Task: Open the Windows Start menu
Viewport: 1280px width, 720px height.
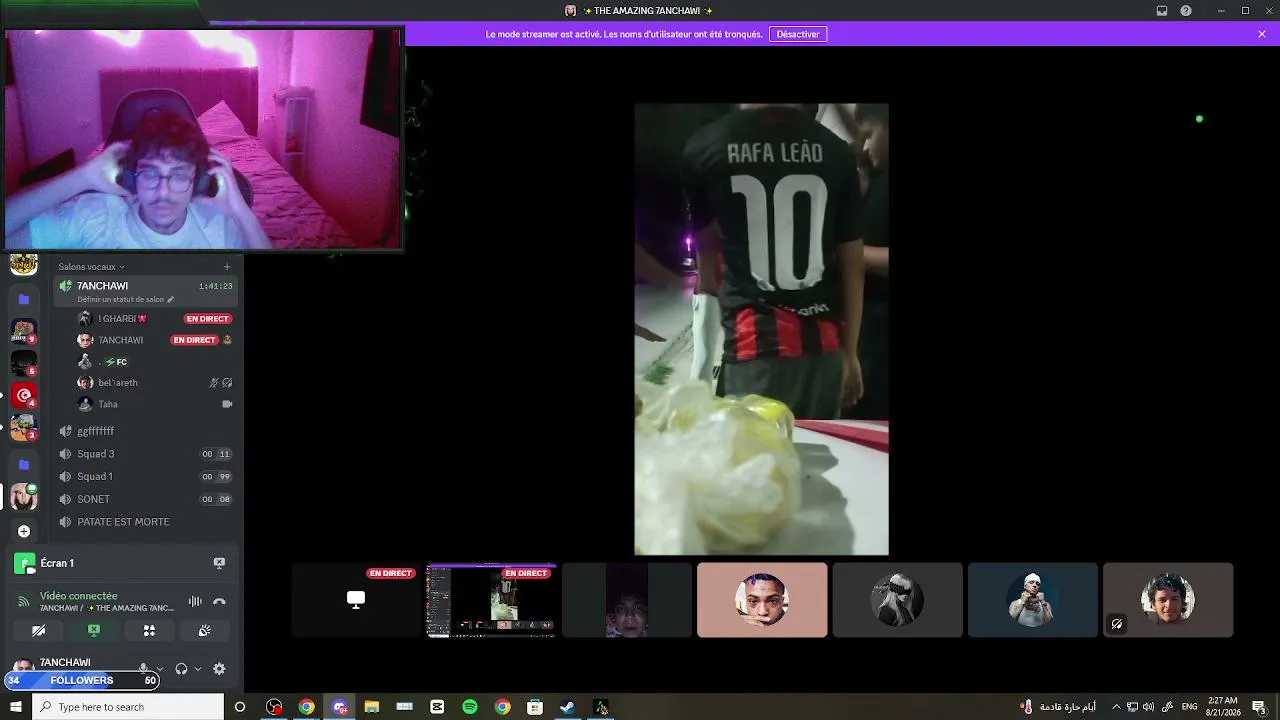Action: 15,707
